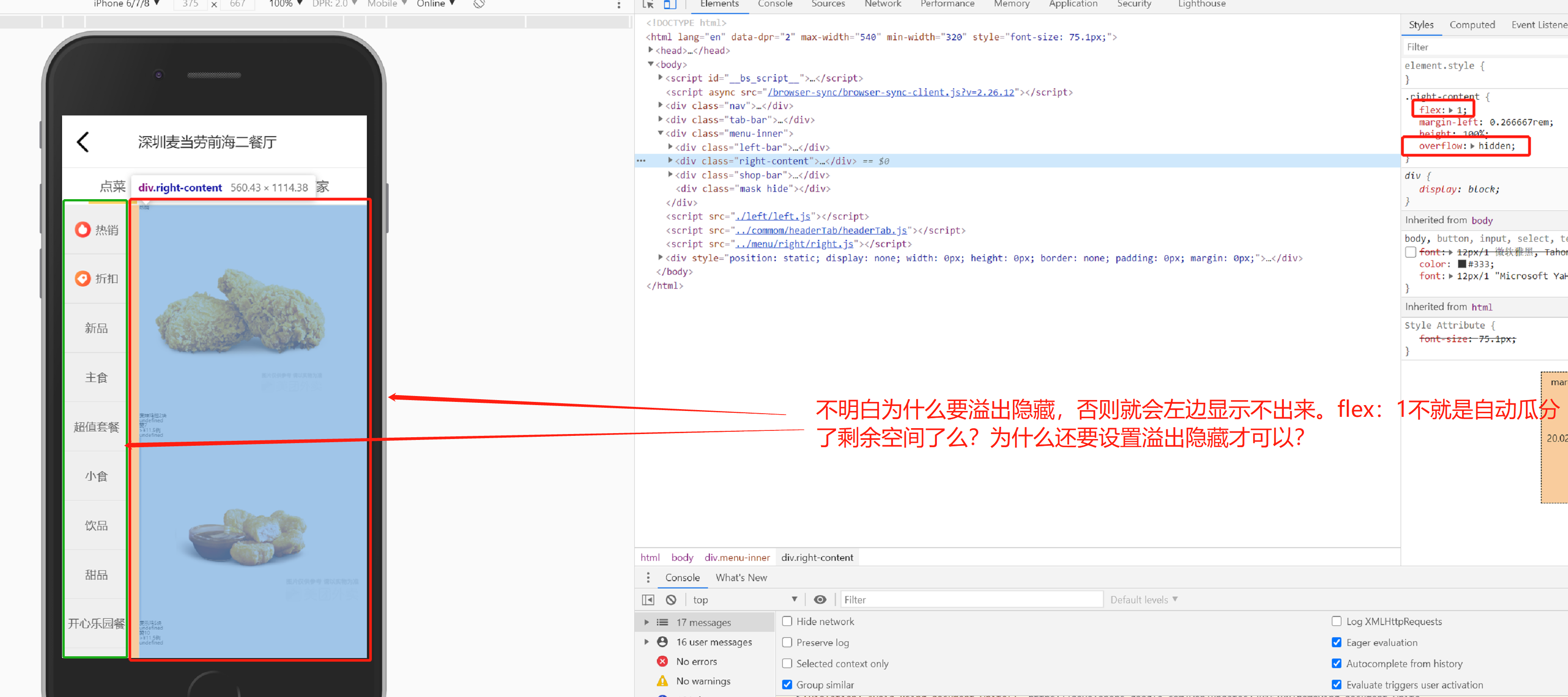The image size is (1568, 697).
Task: Uncheck Group similar checkbox
Action: point(787,684)
